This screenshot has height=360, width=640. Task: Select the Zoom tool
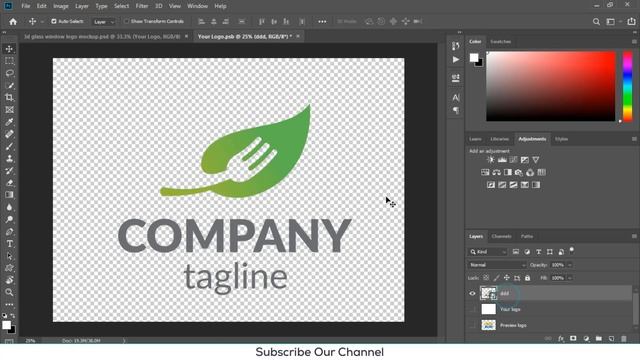click(9, 292)
